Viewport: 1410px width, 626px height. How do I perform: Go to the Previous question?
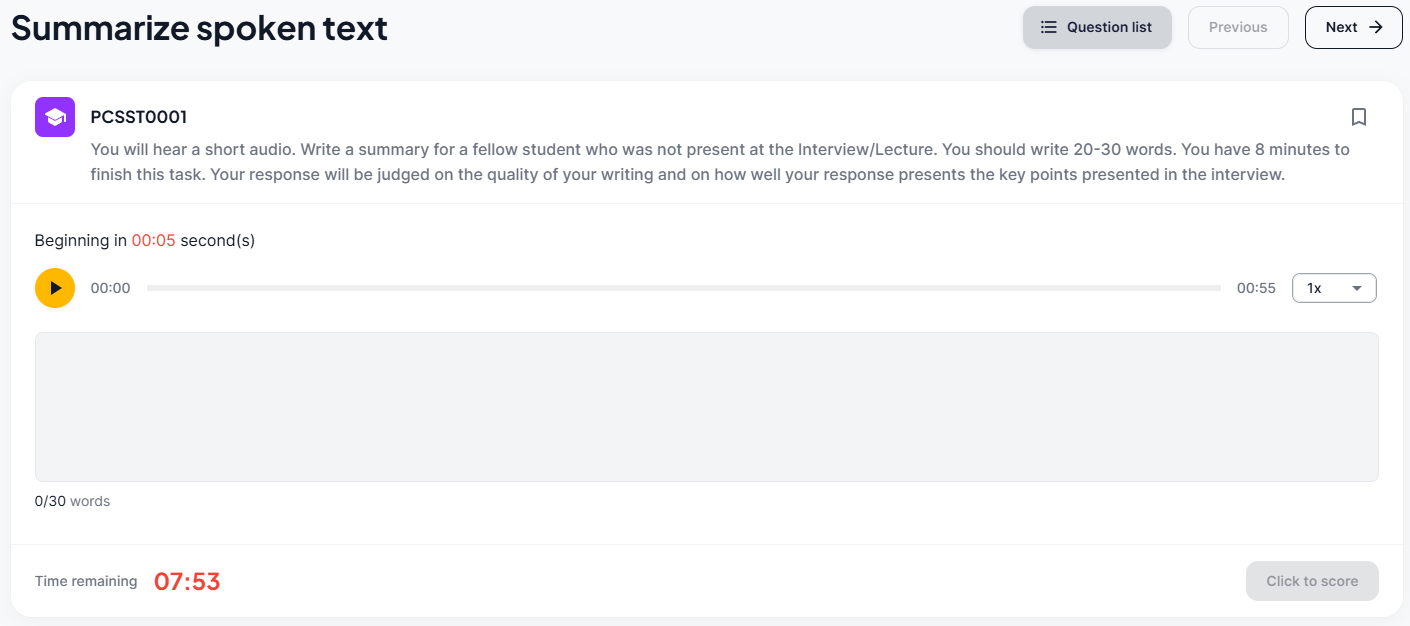tap(1237, 28)
